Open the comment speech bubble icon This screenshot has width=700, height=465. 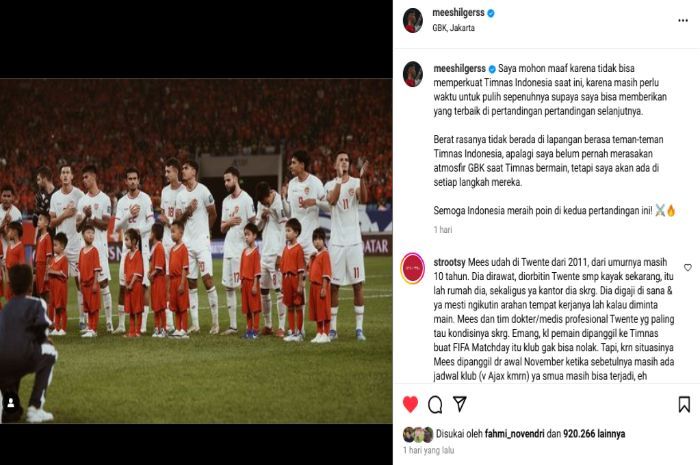click(435, 405)
